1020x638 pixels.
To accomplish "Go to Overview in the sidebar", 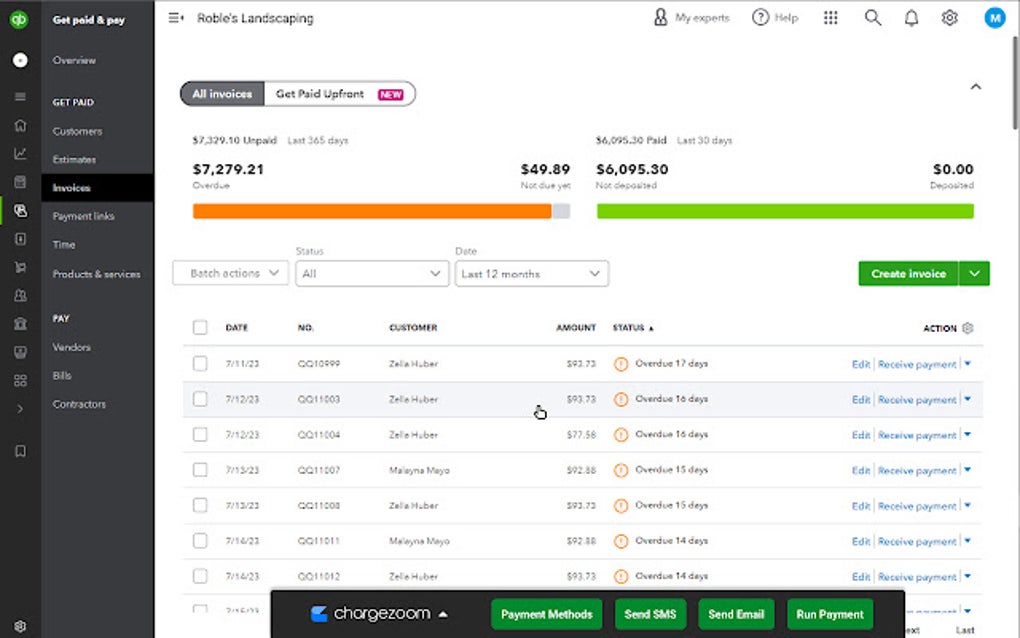I will (x=74, y=60).
